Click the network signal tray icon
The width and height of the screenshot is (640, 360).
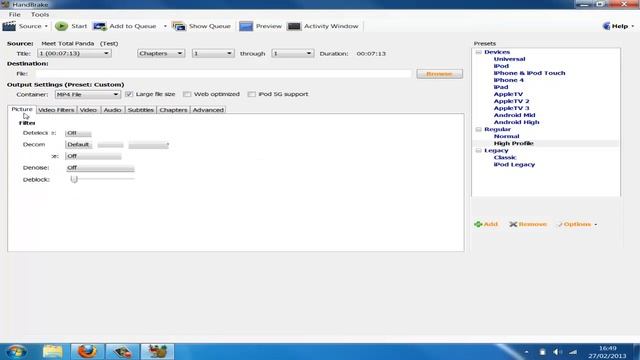pyautogui.click(x=573, y=352)
